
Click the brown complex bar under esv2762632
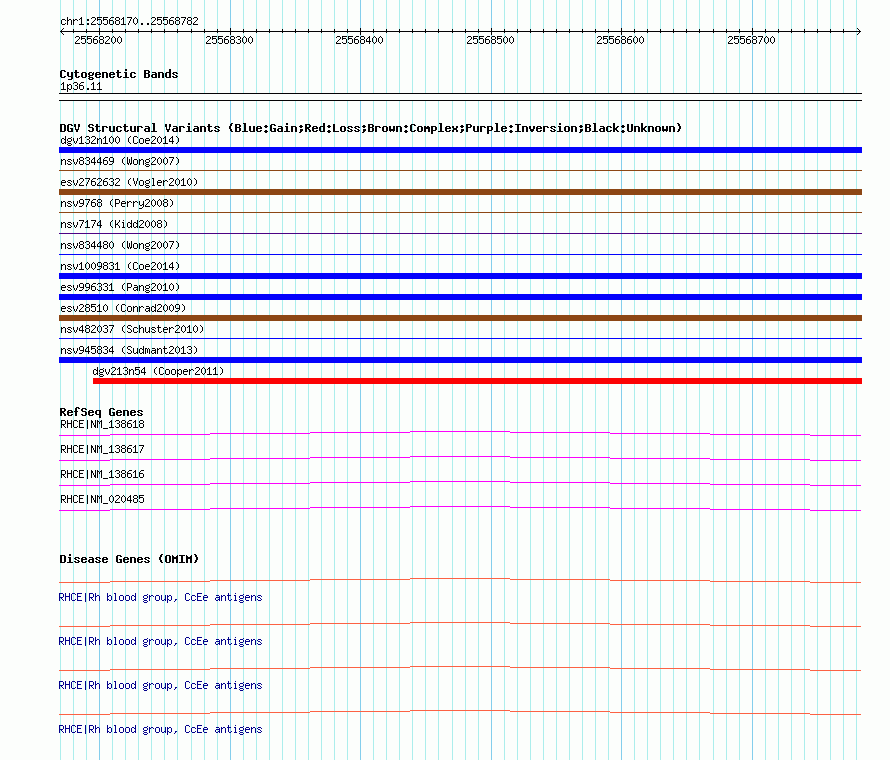tap(460, 192)
